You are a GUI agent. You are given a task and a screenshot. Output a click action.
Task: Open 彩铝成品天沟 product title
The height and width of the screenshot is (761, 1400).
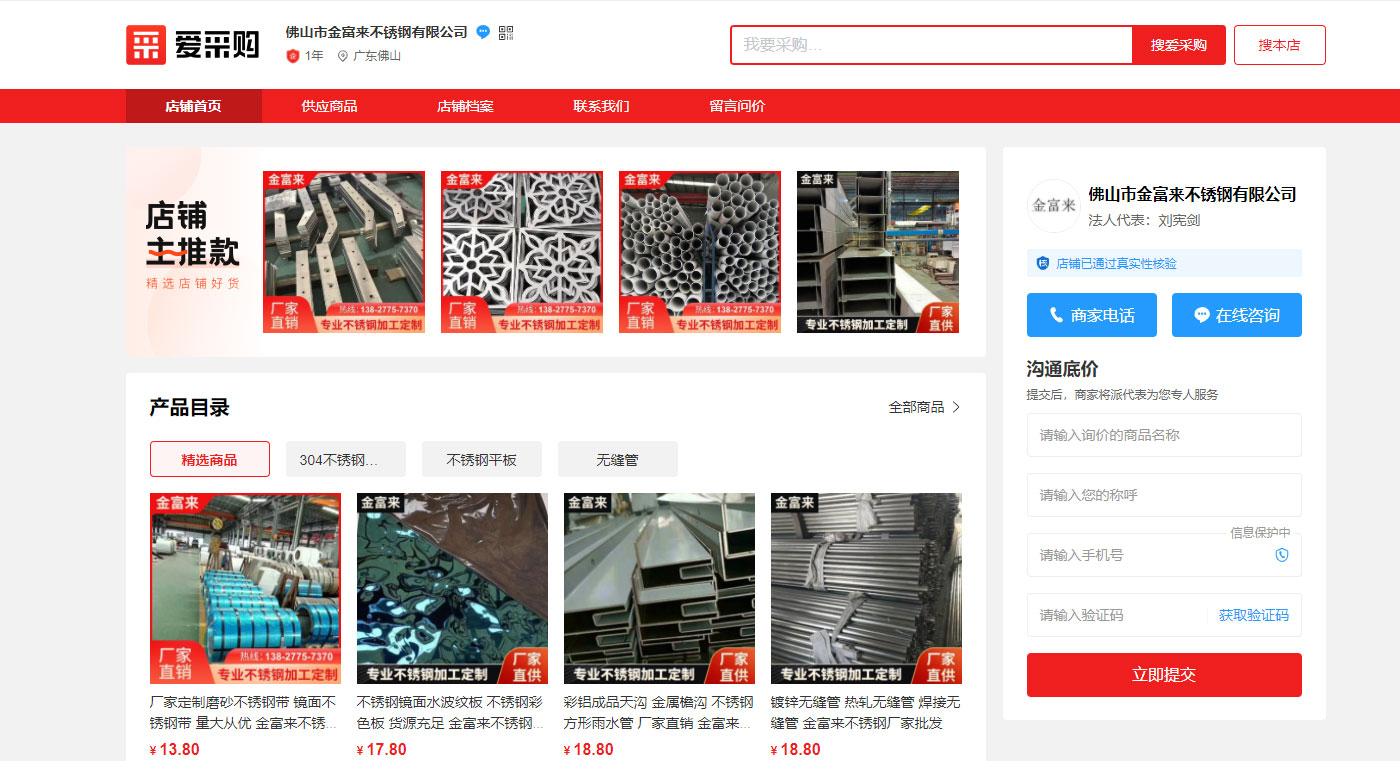click(x=659, y=712)
